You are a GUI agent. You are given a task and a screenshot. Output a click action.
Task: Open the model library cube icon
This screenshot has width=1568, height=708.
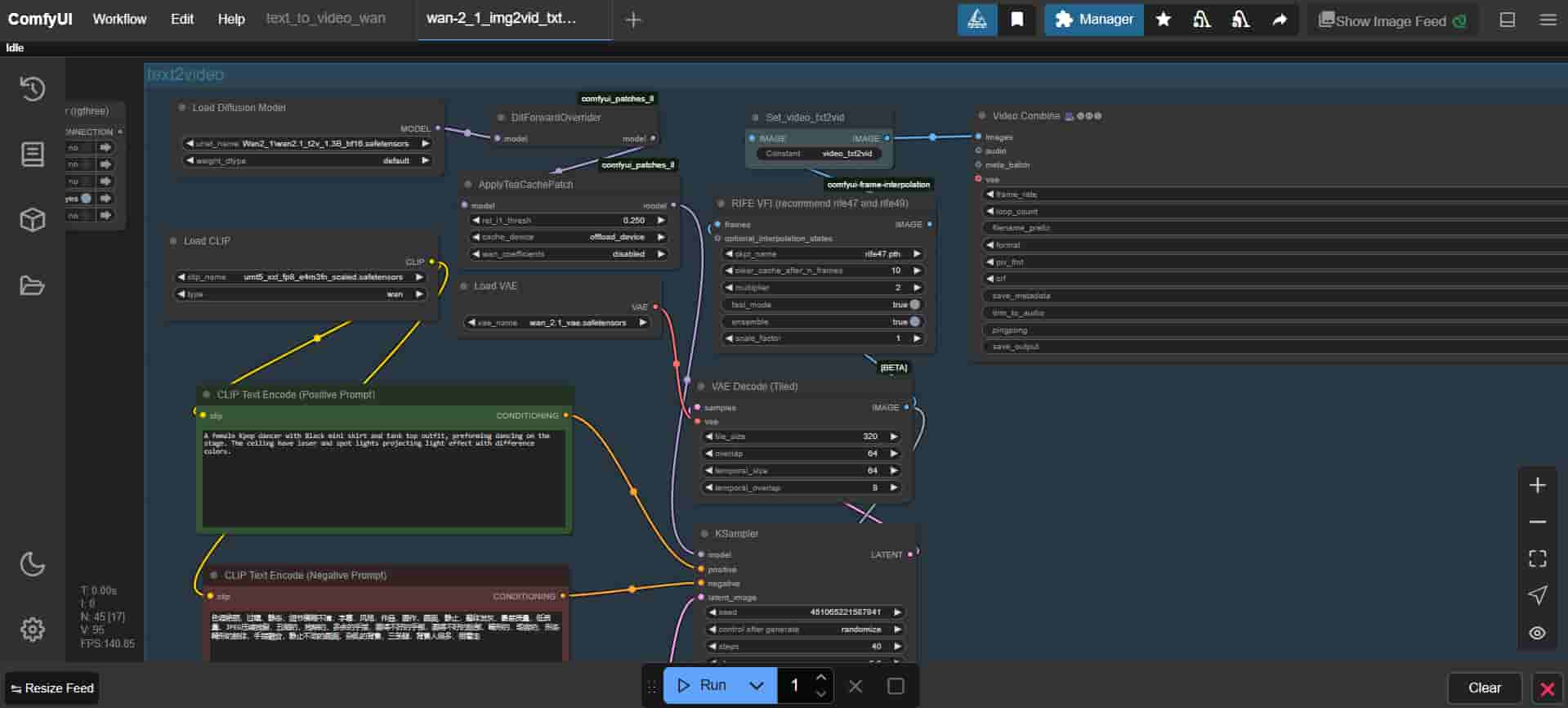click(x=33, y=219)
